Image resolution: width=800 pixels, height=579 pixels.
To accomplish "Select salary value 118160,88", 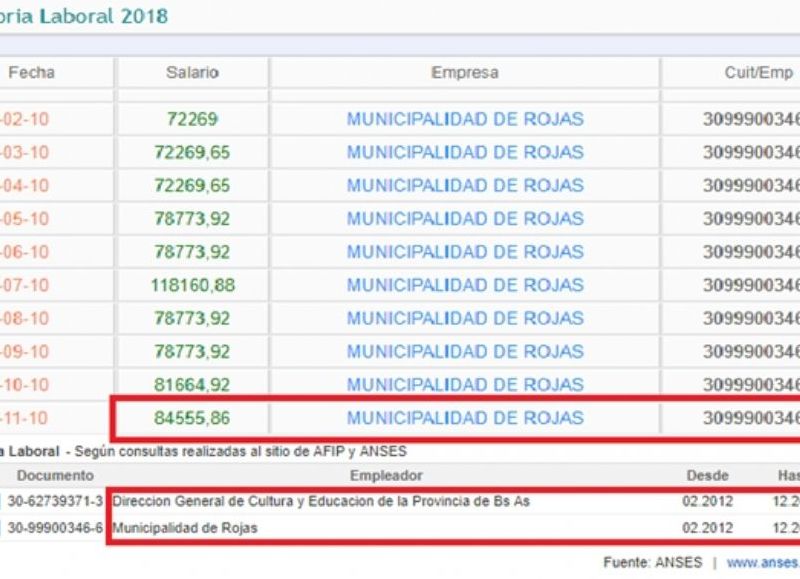I will point(193,285).
